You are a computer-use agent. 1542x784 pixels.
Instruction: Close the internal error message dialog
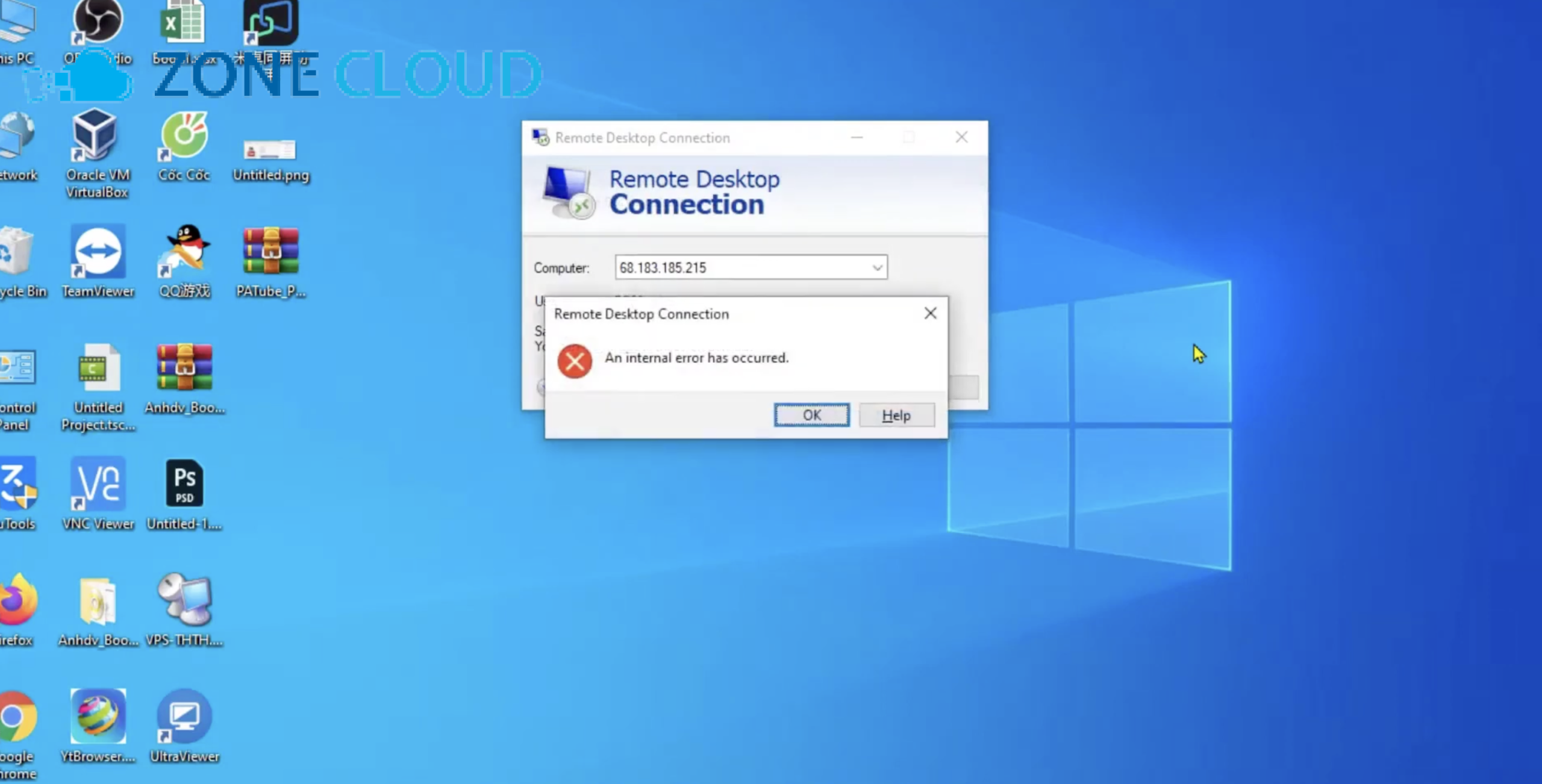pos(930,313)
